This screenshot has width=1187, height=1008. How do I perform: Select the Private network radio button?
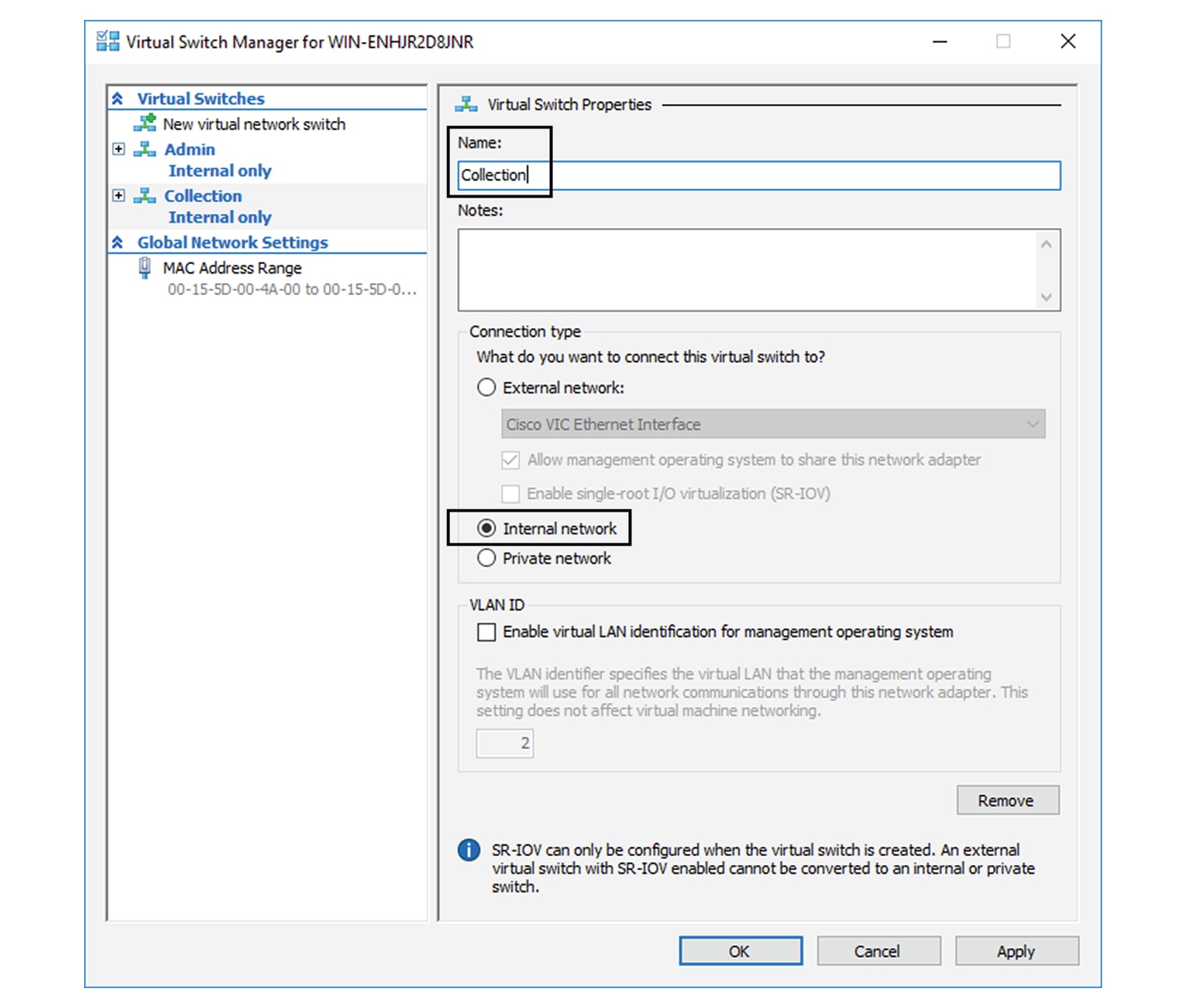pyautogui.click(x=486, y=558)
